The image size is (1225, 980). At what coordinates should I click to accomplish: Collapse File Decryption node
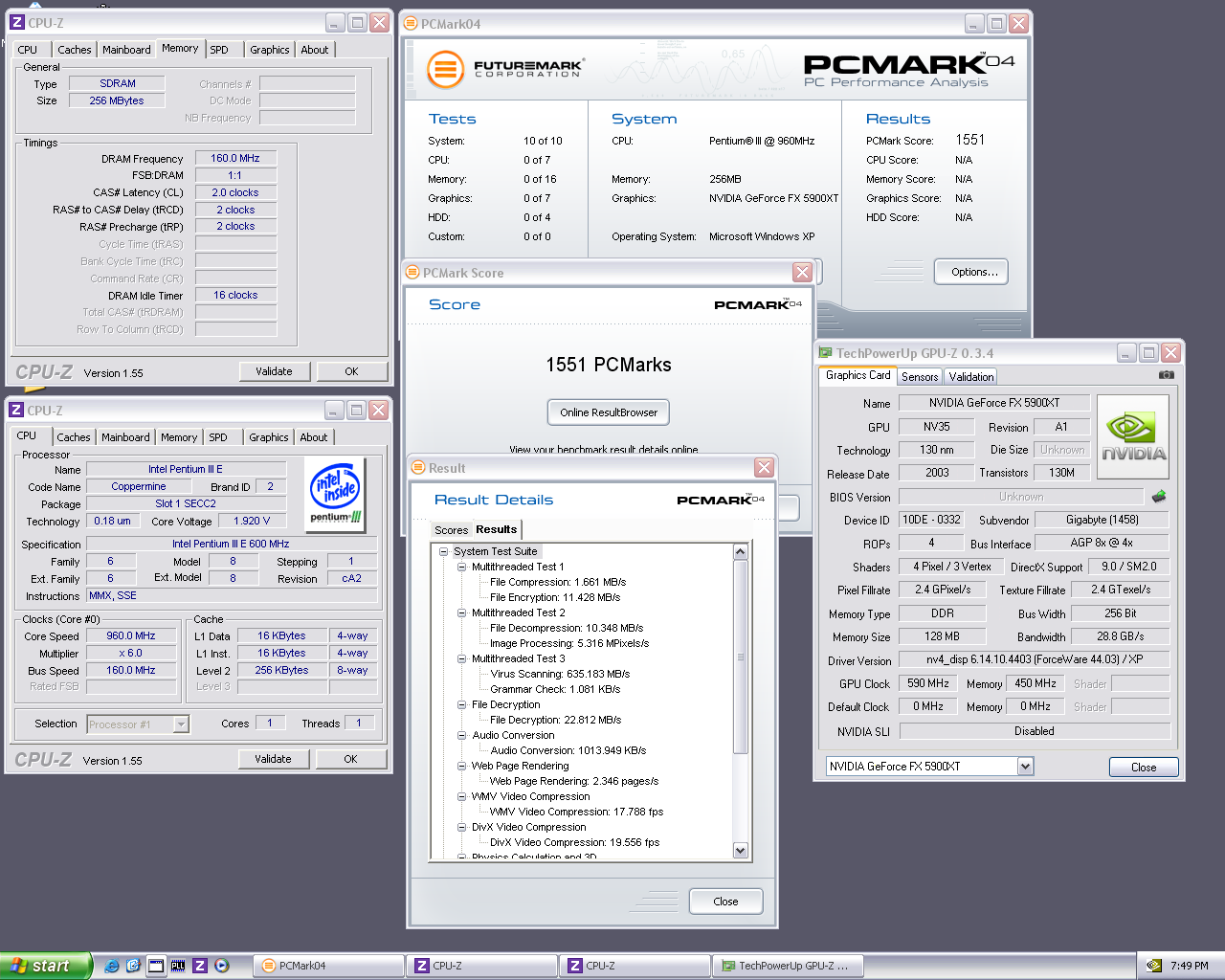[461, 704]
